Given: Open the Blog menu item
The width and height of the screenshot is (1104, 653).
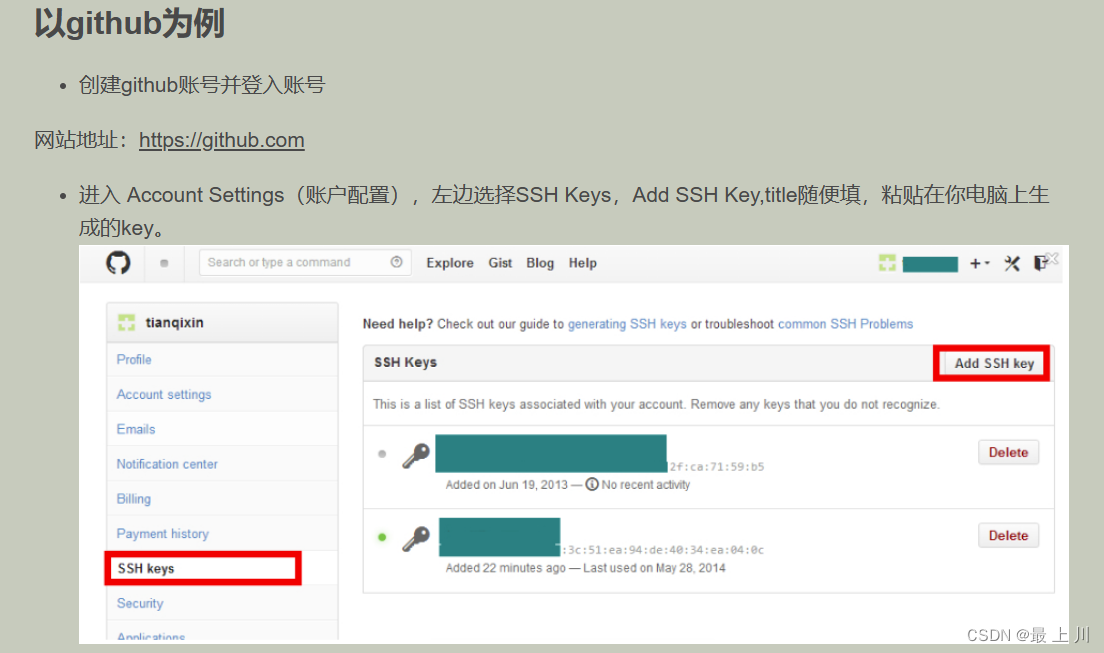Looking at the screenshot, I should click(540, 263).
